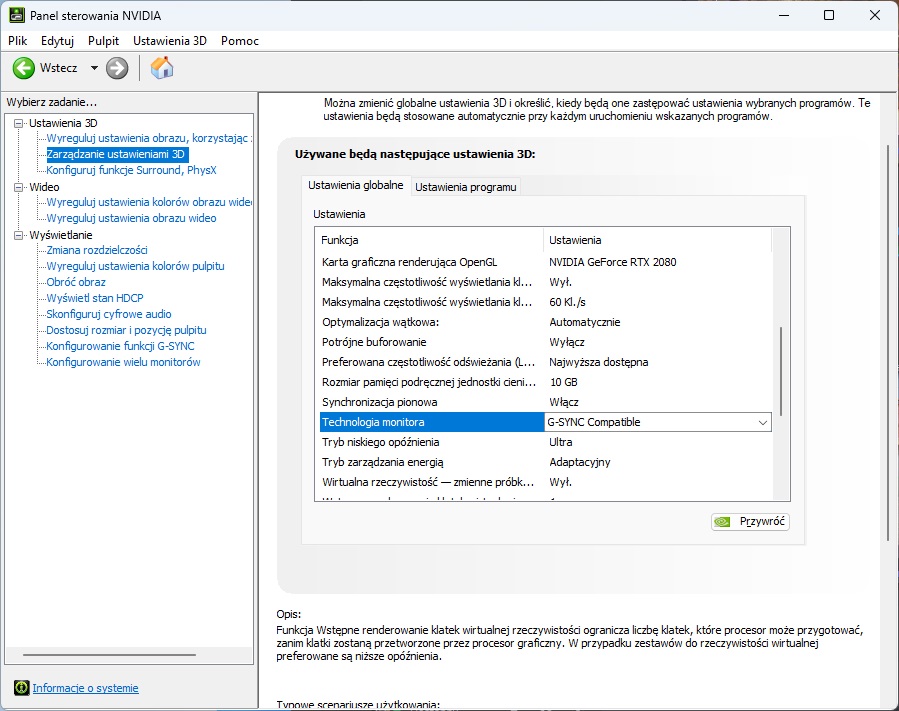This screenshot has width=899, height=711.
Task: Click the Funkcja column header
Action: tap(429, 240)
